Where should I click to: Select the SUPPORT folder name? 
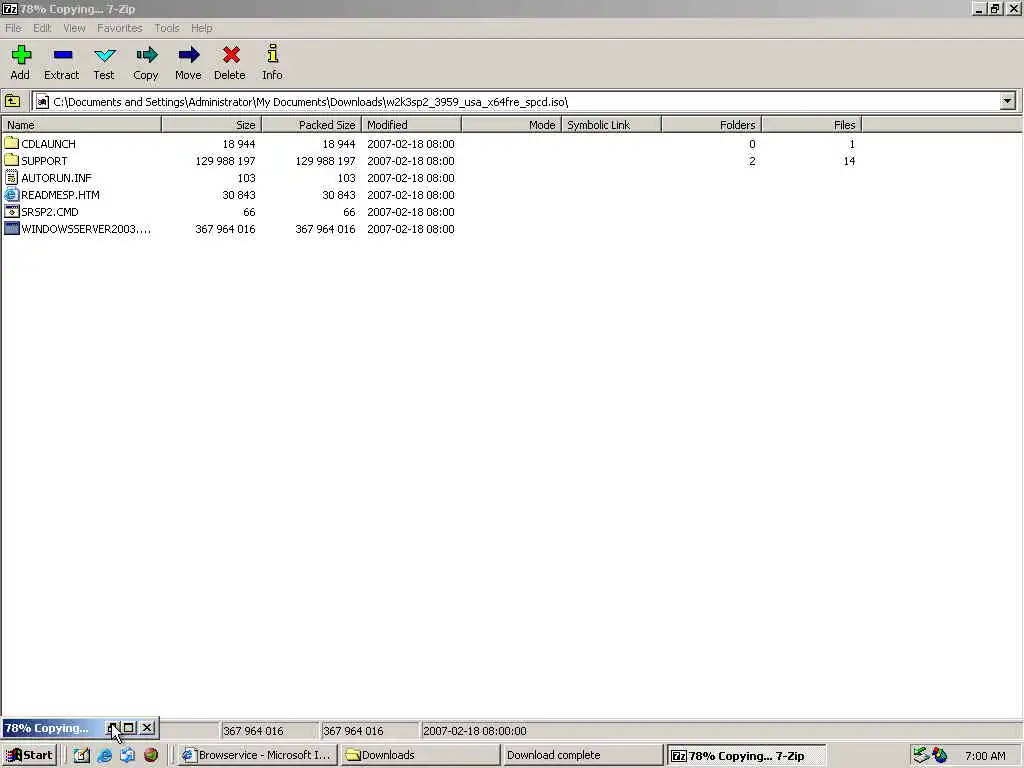point(44,161)
